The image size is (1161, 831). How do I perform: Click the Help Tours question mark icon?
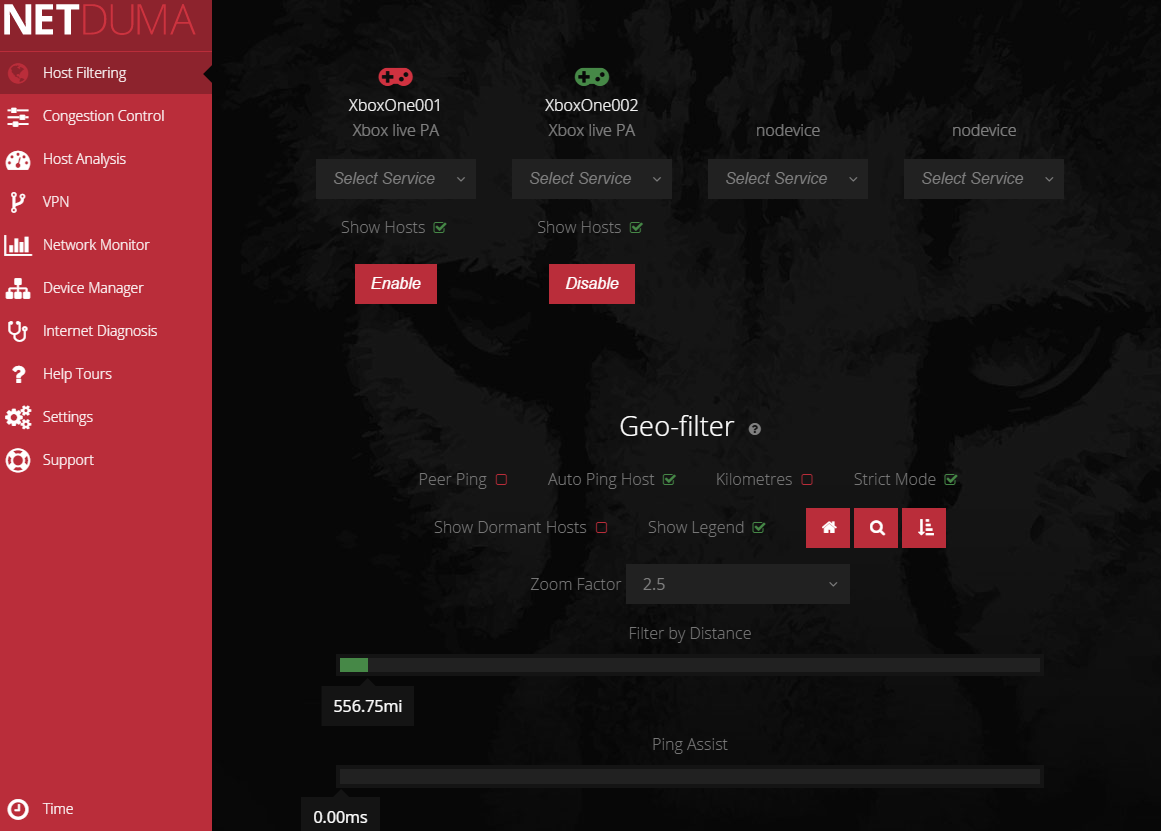pos(19,374)
